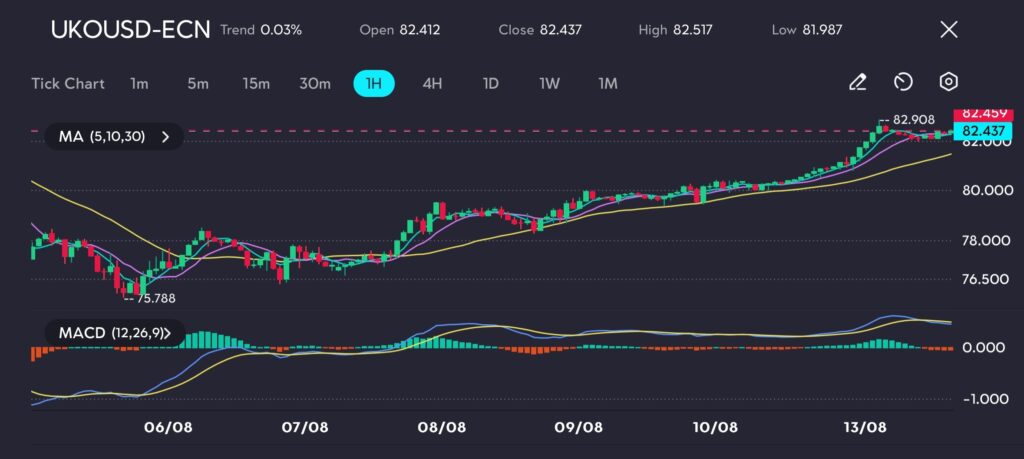Click the red 82.459 price label
The image size is (1024, 459).
point(979,115)
